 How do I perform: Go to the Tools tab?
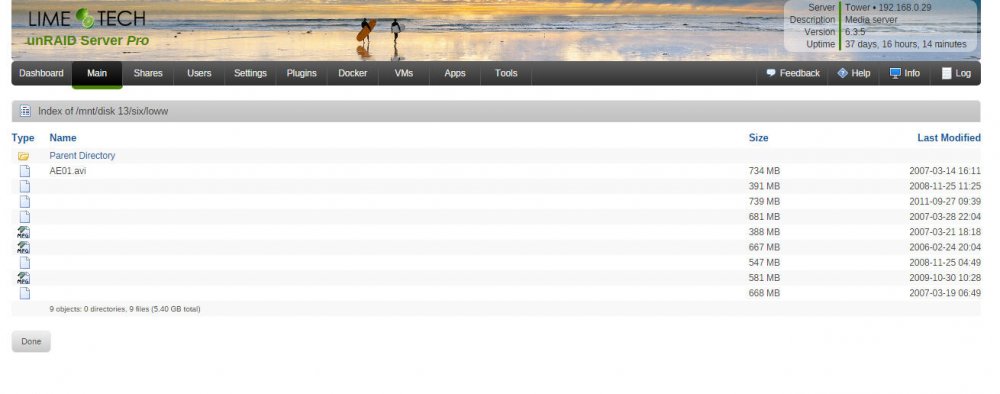point(506,73)
